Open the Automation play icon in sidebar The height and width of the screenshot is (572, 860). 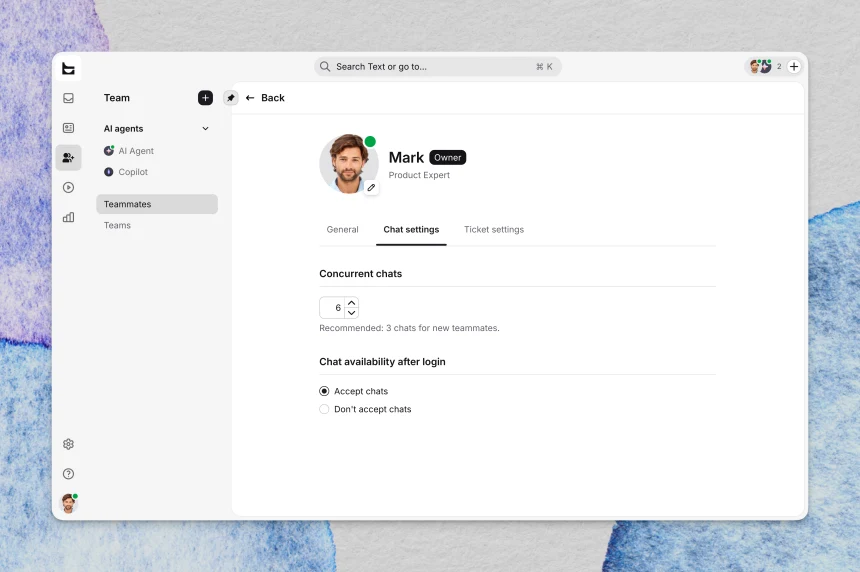69,188
